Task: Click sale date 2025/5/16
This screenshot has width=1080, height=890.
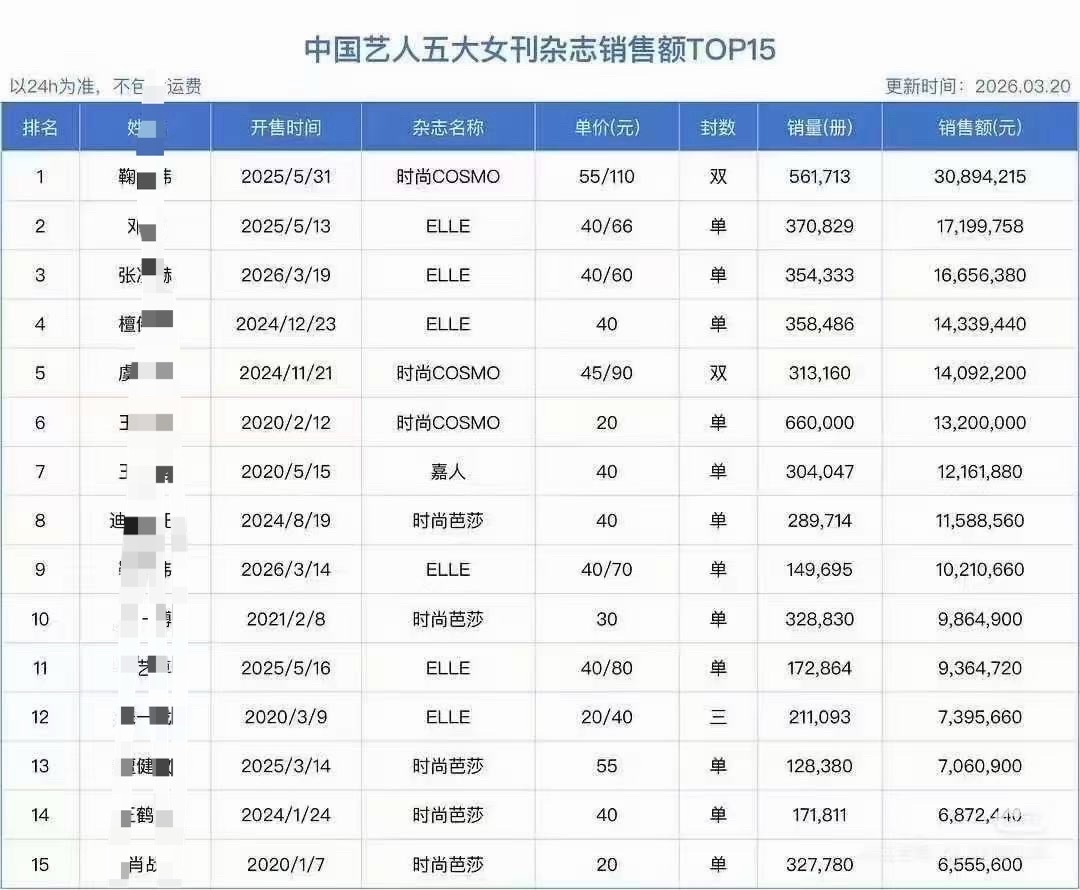Action: click(x=286, y=668)
